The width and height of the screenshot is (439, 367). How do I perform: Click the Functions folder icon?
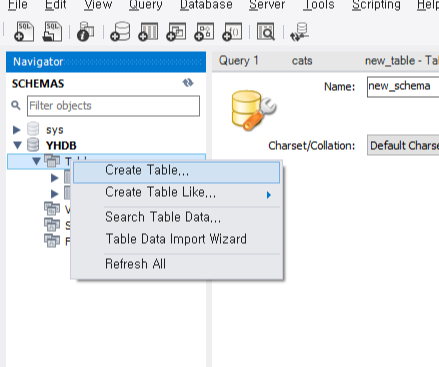(52, 240)
